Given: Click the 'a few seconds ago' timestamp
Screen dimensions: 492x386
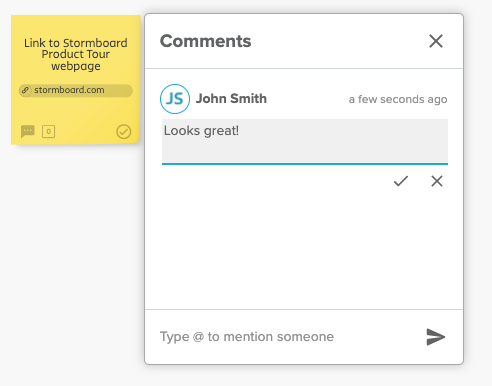Looking at the screenshot, I should 398,99.
